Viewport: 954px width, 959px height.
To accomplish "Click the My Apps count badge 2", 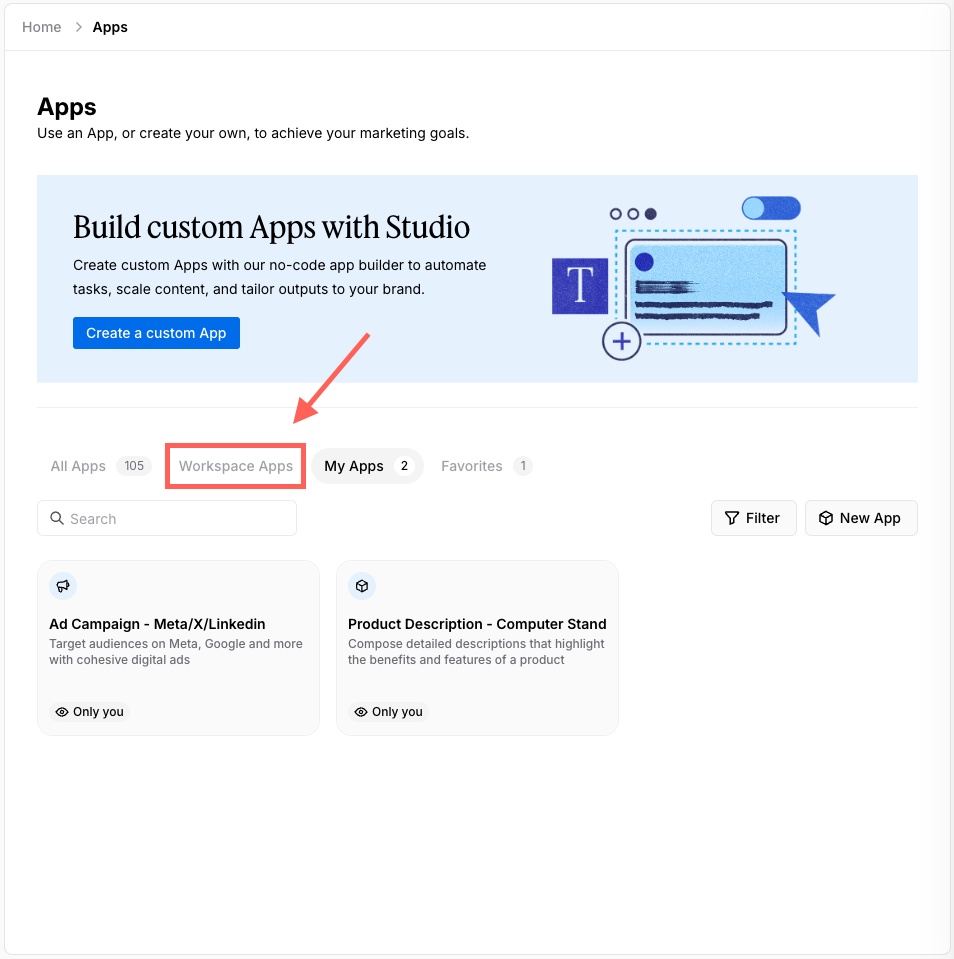I will pos(404,466).
